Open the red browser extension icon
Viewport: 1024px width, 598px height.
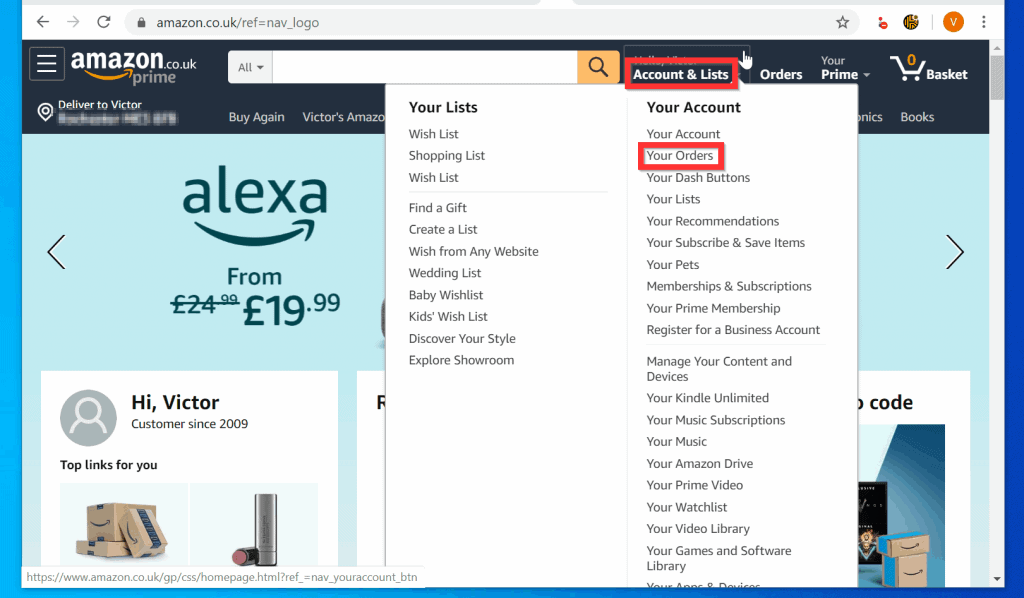tap(882, 23)
